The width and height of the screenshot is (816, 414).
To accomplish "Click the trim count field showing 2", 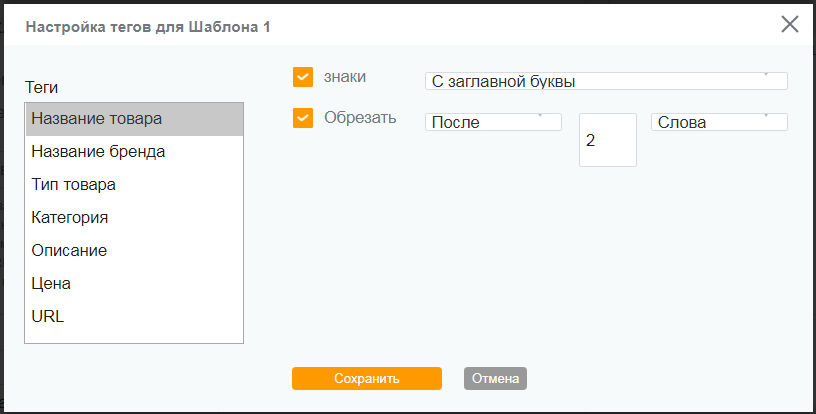I will tap(607, 140).
